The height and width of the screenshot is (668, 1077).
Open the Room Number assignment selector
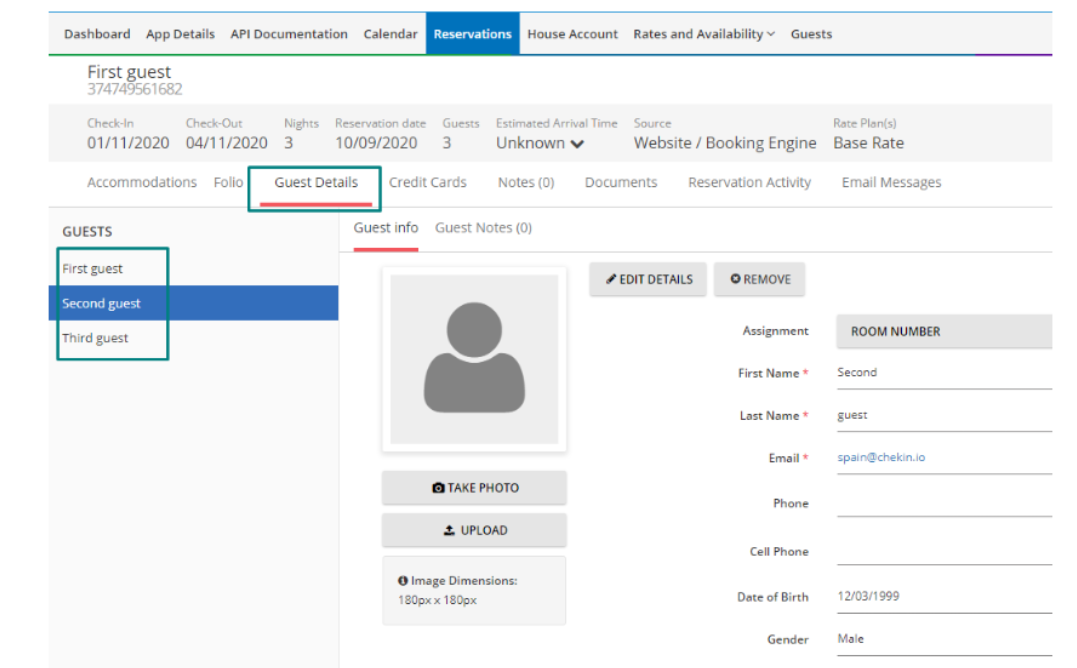coord(943,332)
